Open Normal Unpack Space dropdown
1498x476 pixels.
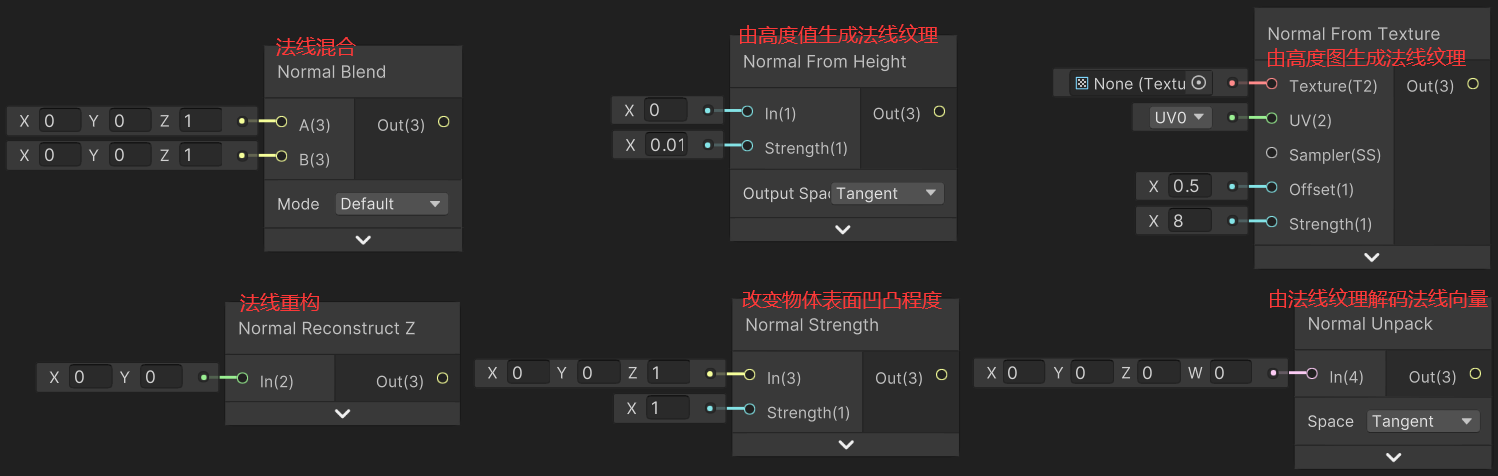[x=1423, y=421]
